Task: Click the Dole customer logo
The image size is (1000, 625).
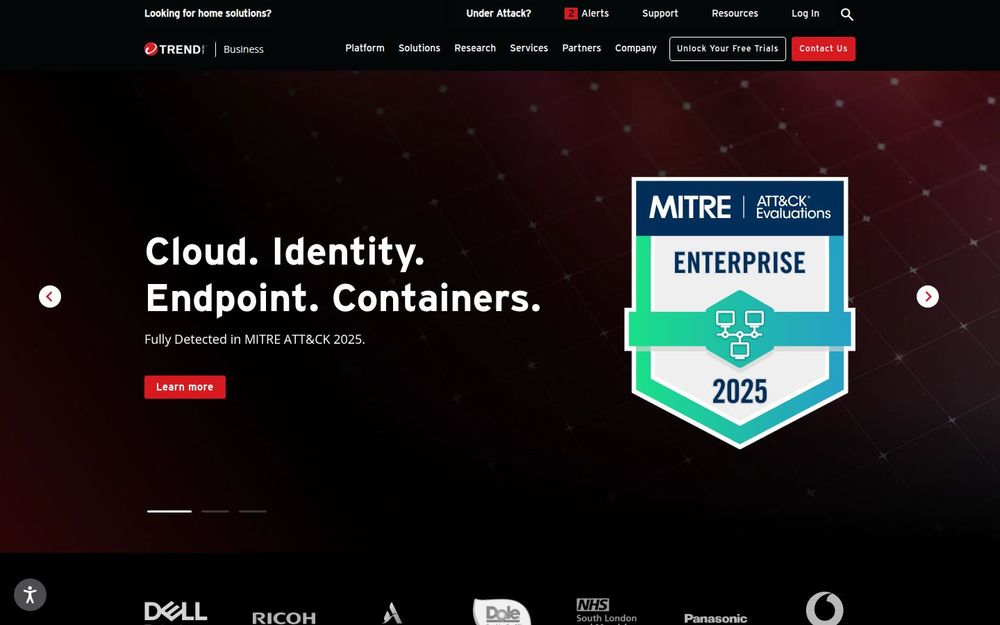Action: click(502, 612)
